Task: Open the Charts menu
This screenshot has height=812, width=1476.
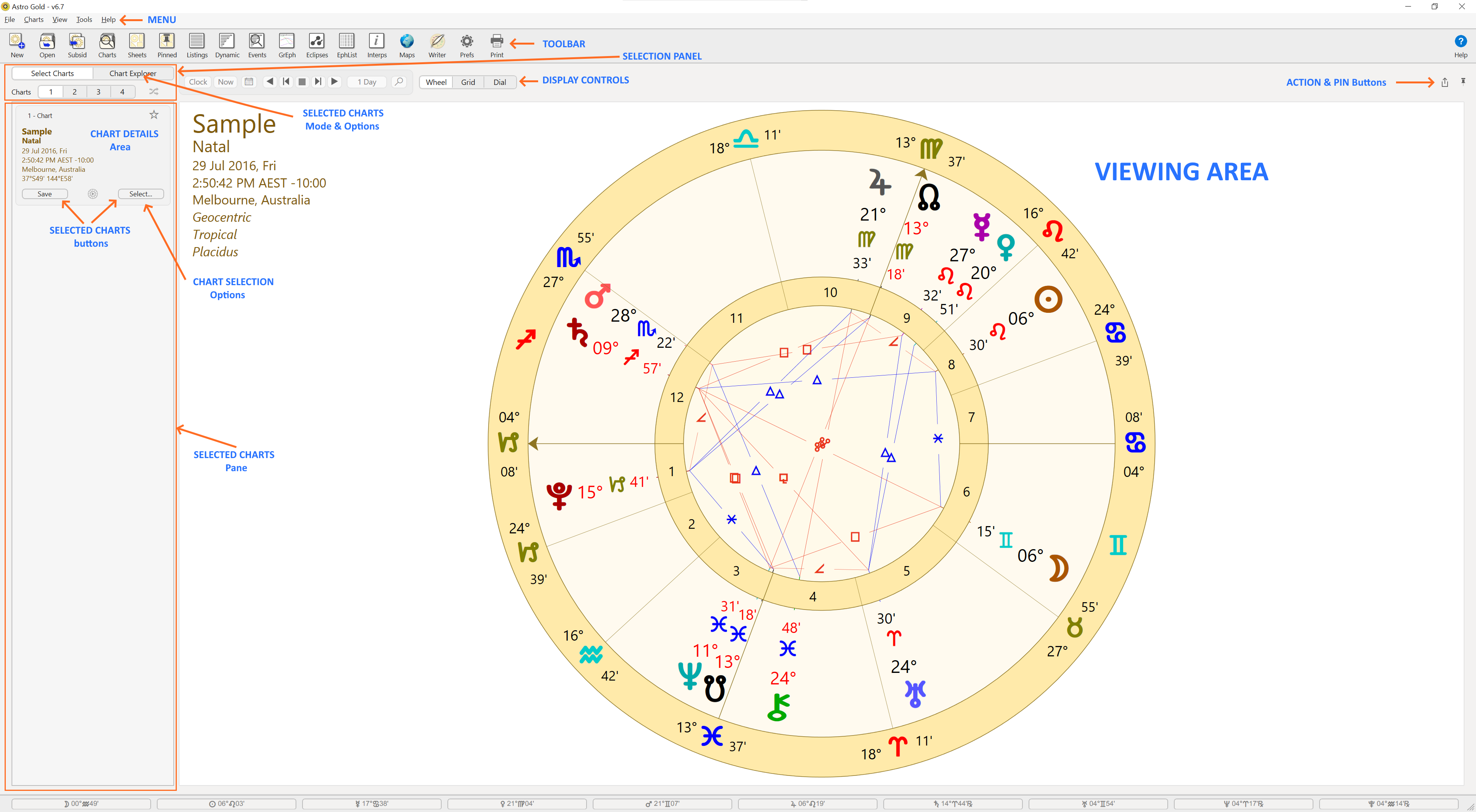Action: [34, 20]
